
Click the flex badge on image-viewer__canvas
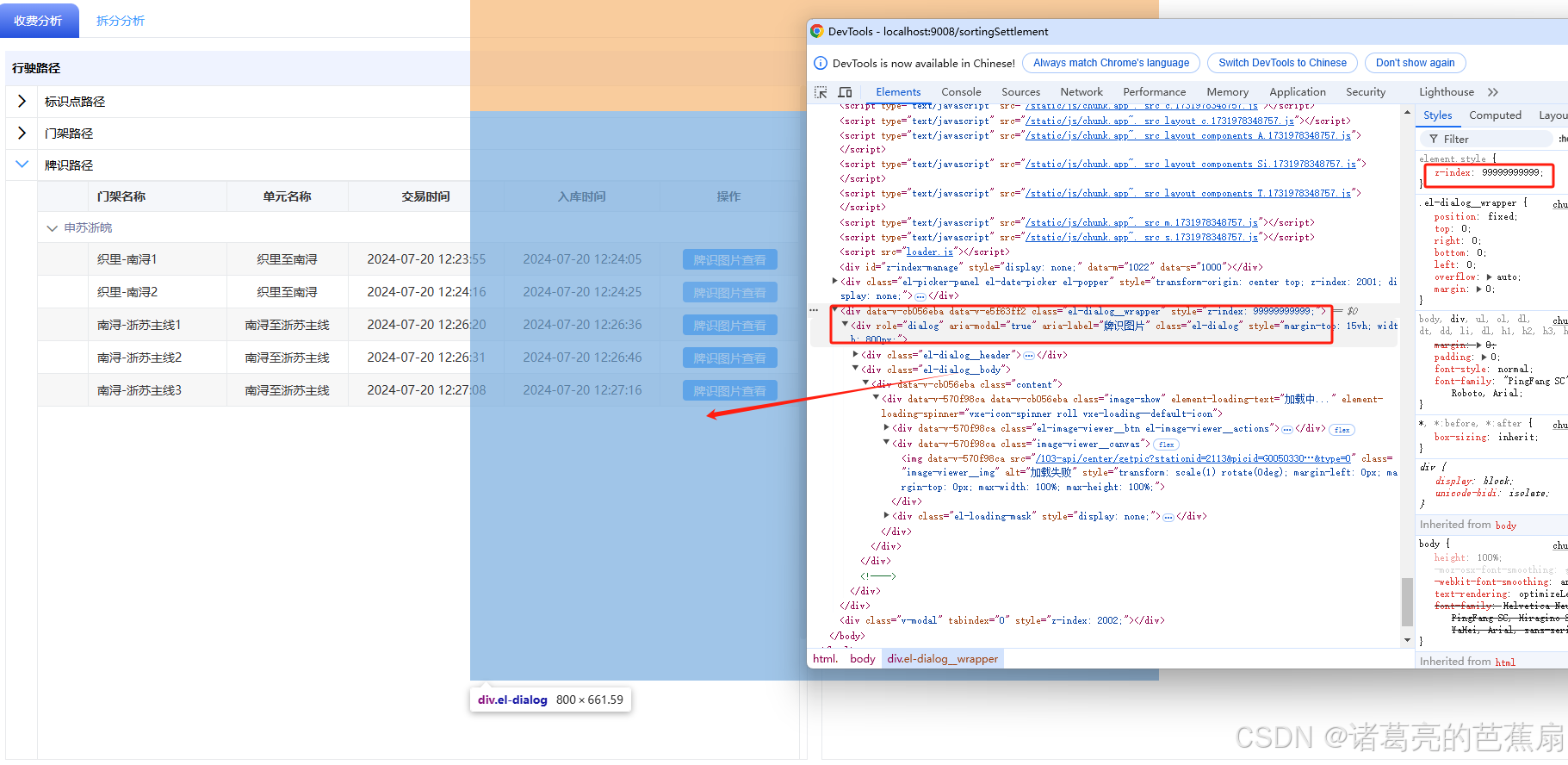point(1167,445)
